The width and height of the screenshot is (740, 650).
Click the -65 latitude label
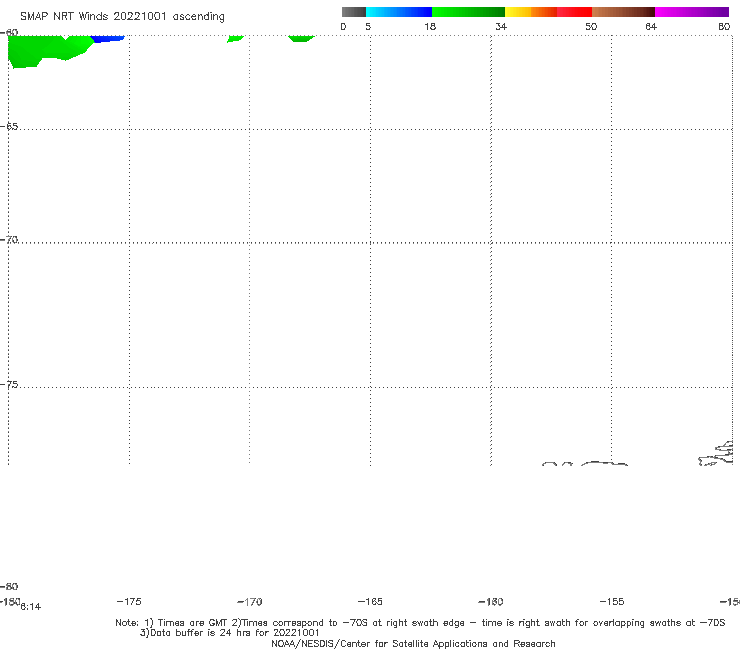[9, 127]
